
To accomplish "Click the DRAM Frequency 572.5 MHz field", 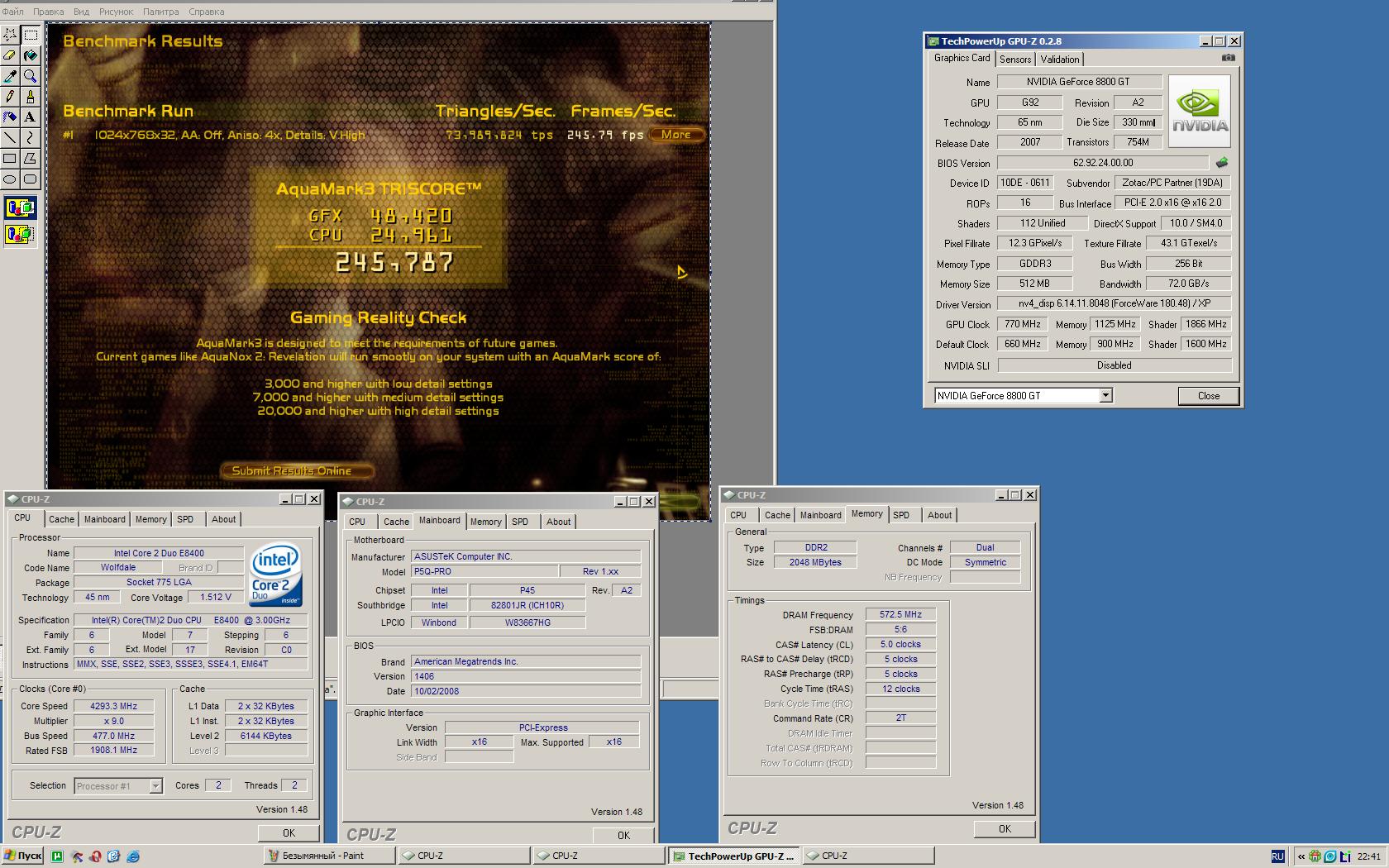I will (x=900, y=615).
